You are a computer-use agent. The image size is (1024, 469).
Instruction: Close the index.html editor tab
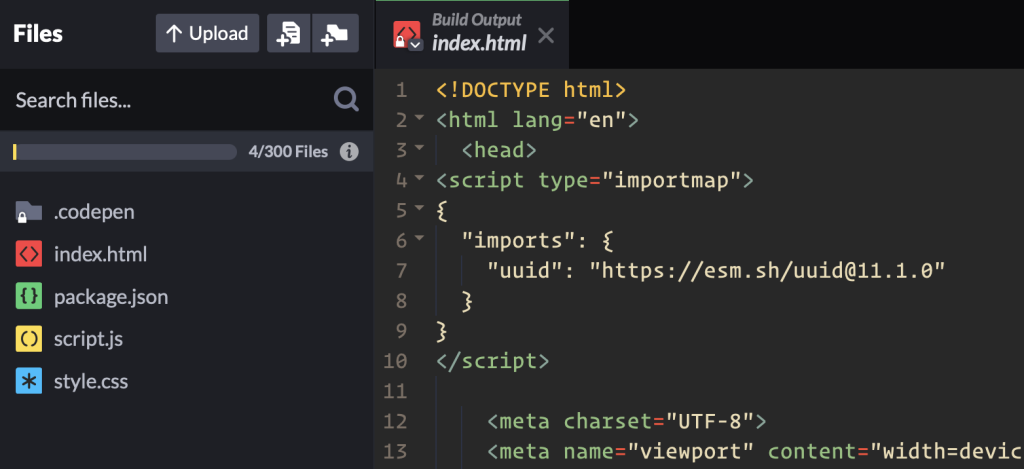546,35
